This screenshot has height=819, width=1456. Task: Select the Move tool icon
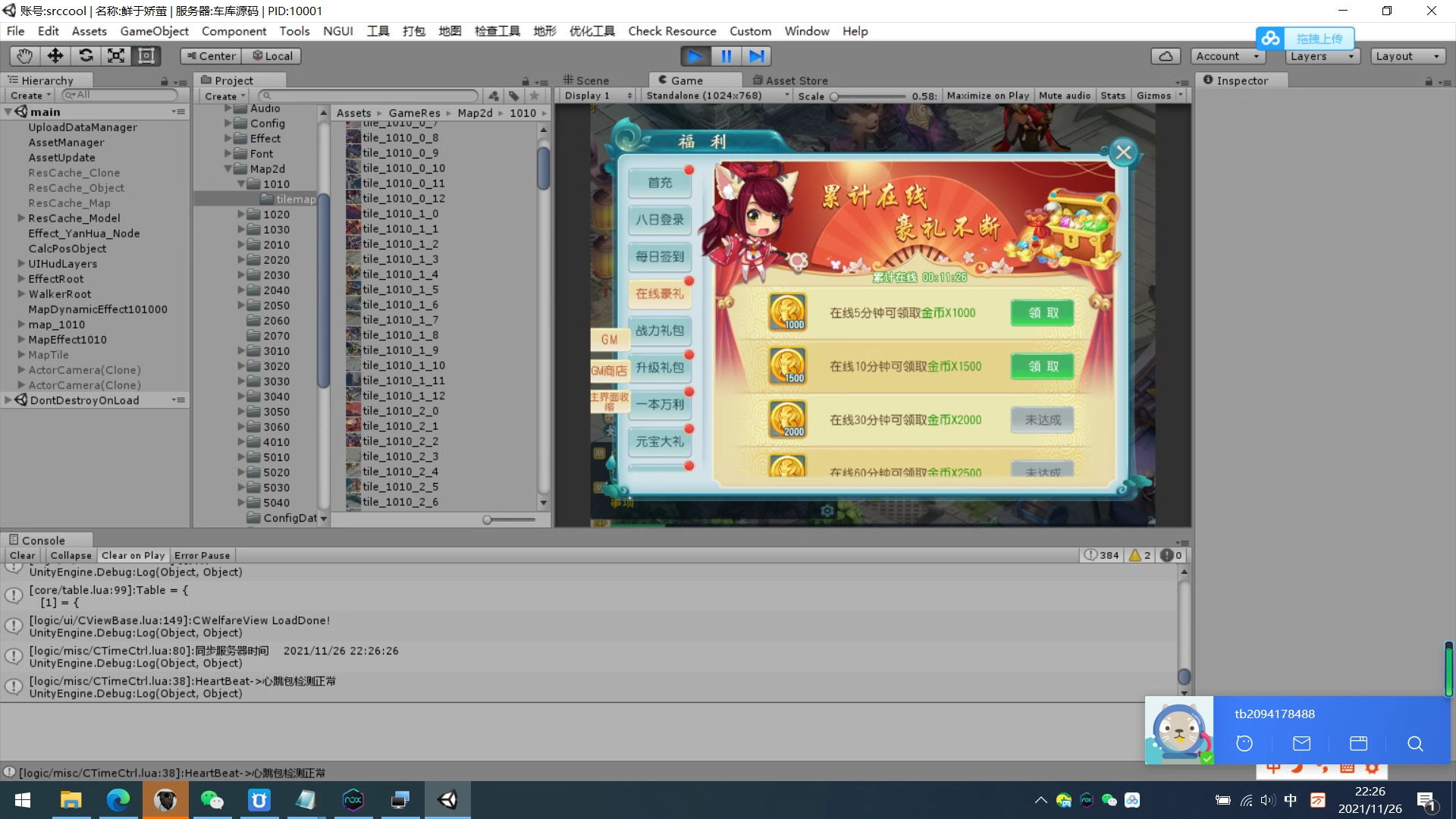[x=55, y=56]
